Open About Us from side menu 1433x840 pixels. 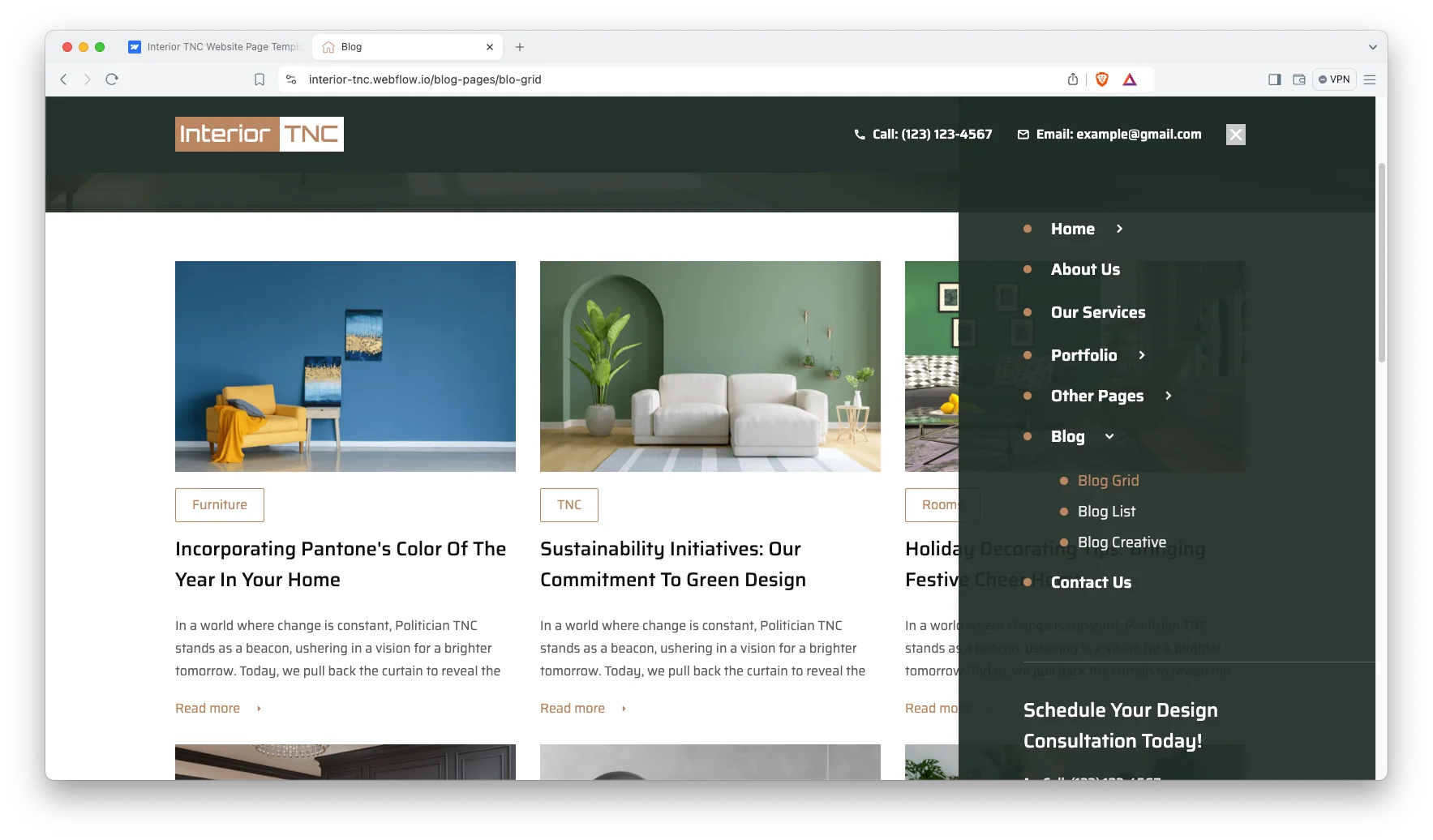point(1085,270)
